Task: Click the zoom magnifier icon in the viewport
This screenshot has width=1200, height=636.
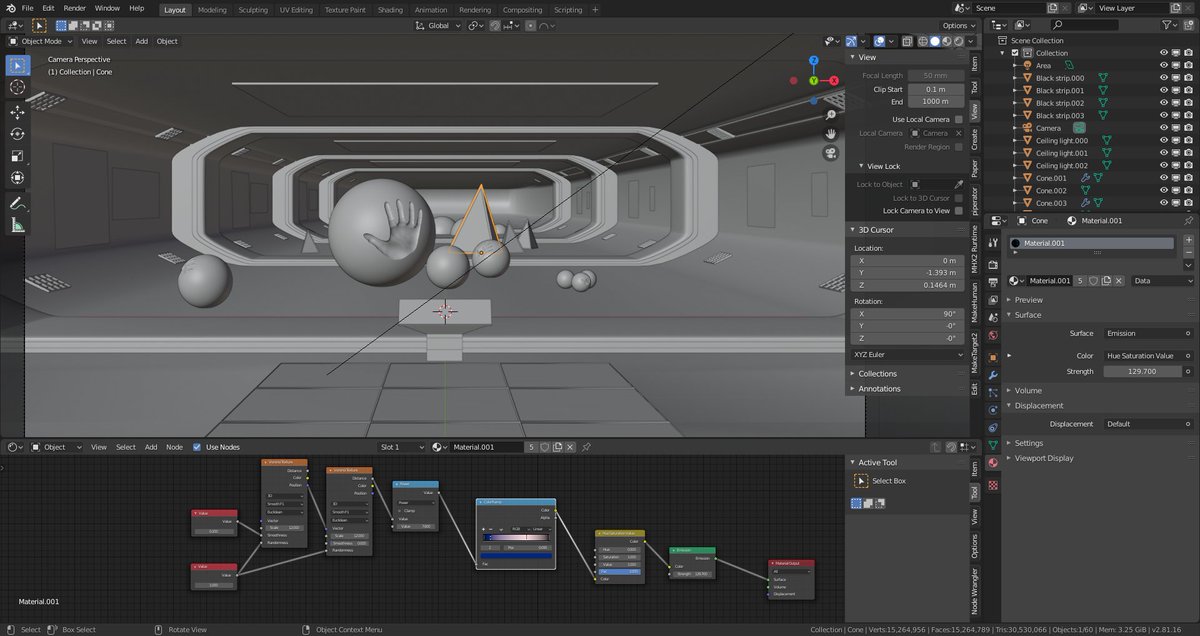Action: pos(830,115)
